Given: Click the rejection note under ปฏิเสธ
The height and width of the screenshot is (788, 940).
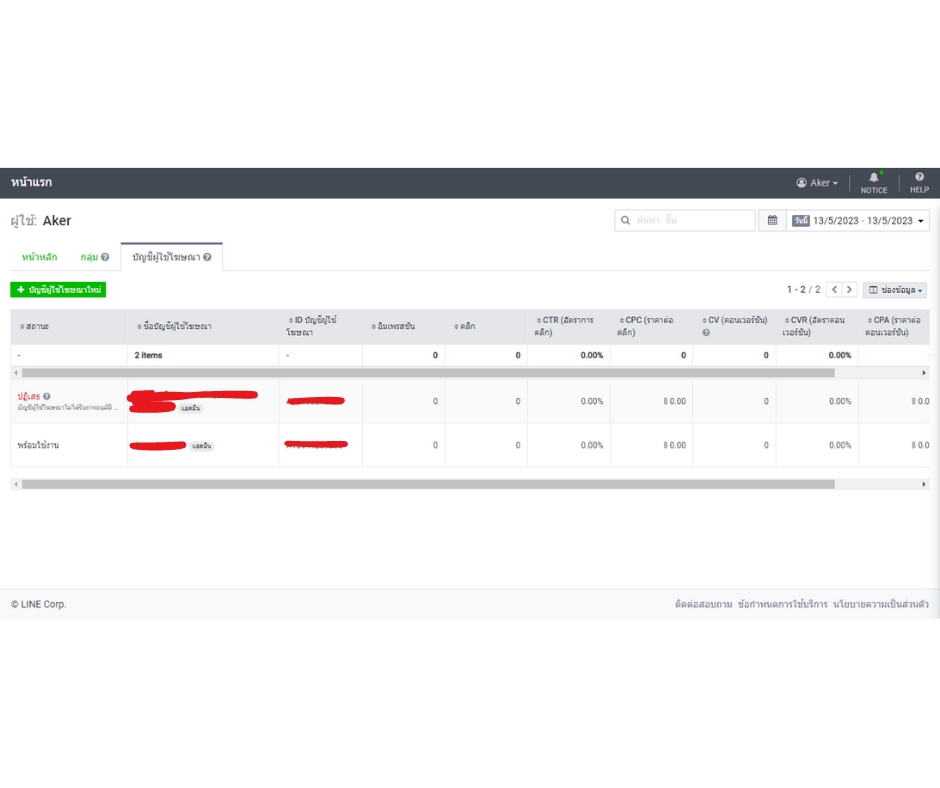Looking at the screenshot, I should click(68, 408).
